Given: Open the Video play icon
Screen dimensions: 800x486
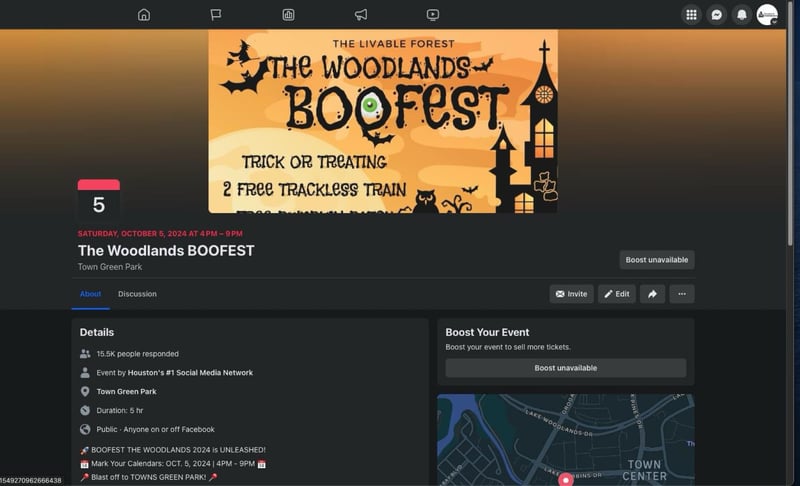Looking at the screenshot, I should tap(433, 15).
